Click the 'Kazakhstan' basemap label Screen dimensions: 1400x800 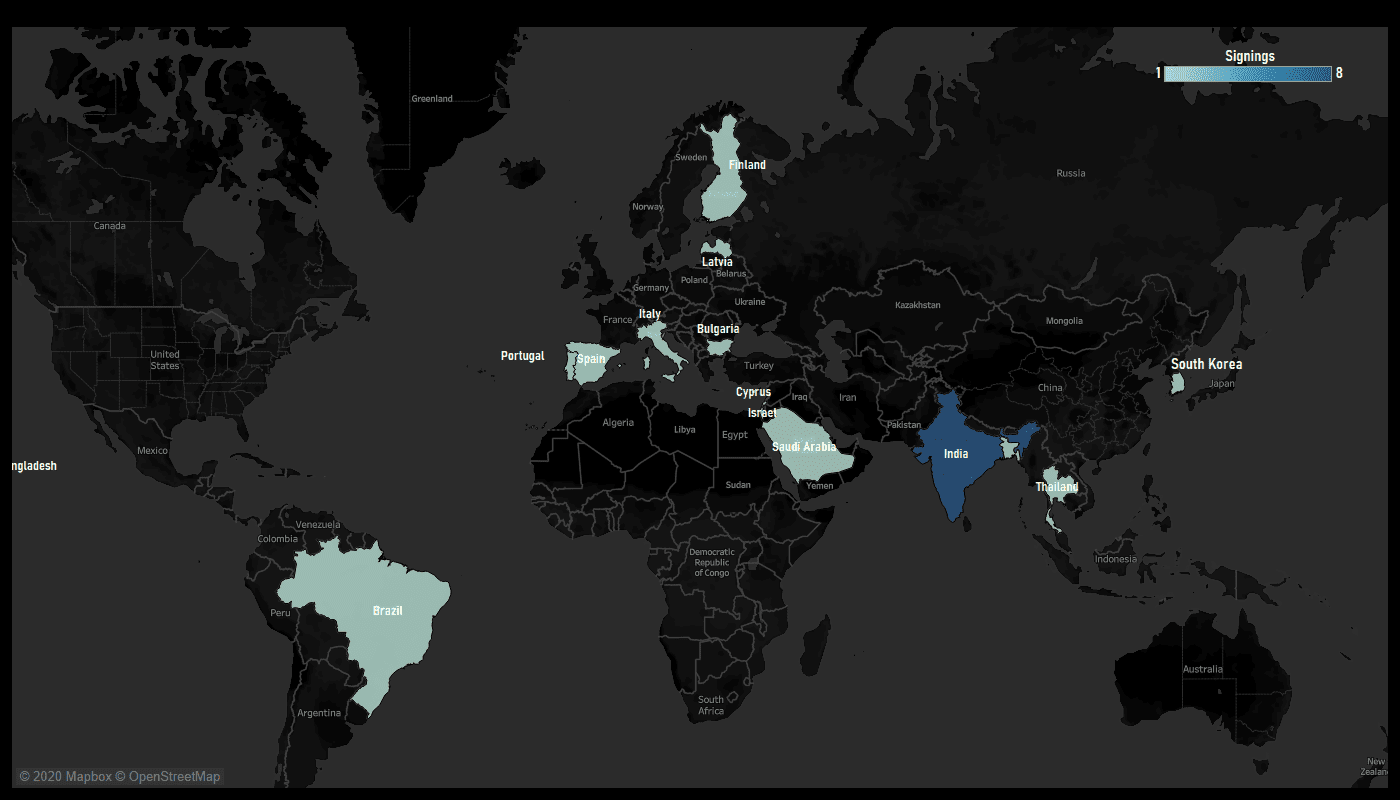[x=918, y=304]
